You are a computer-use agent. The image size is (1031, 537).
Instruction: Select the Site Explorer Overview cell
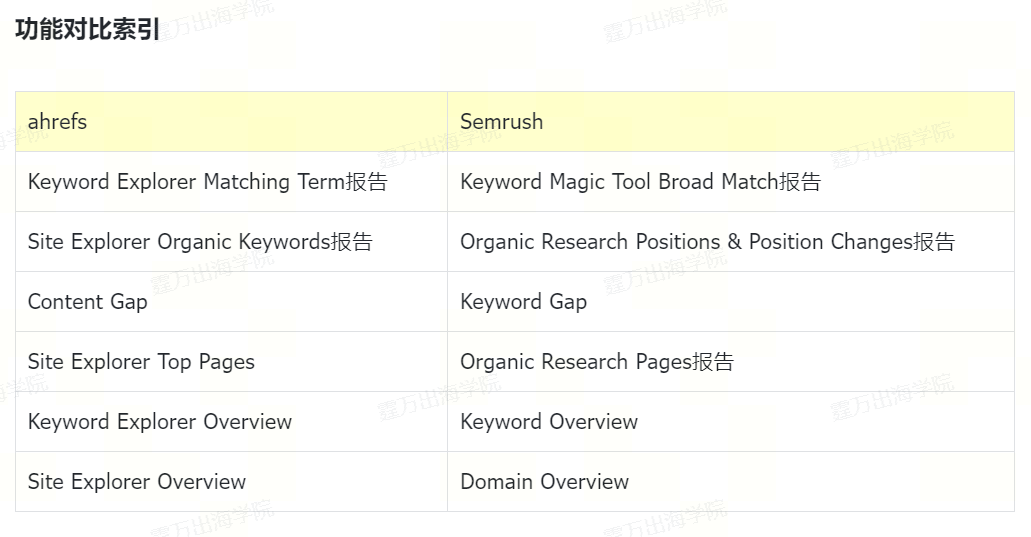click(137, 482)
